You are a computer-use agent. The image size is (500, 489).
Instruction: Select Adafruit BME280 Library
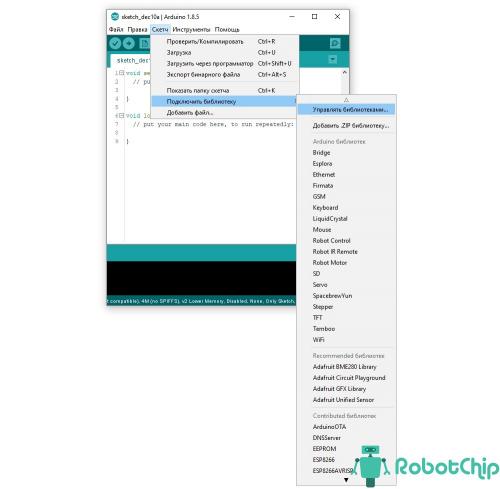(346, 367)
